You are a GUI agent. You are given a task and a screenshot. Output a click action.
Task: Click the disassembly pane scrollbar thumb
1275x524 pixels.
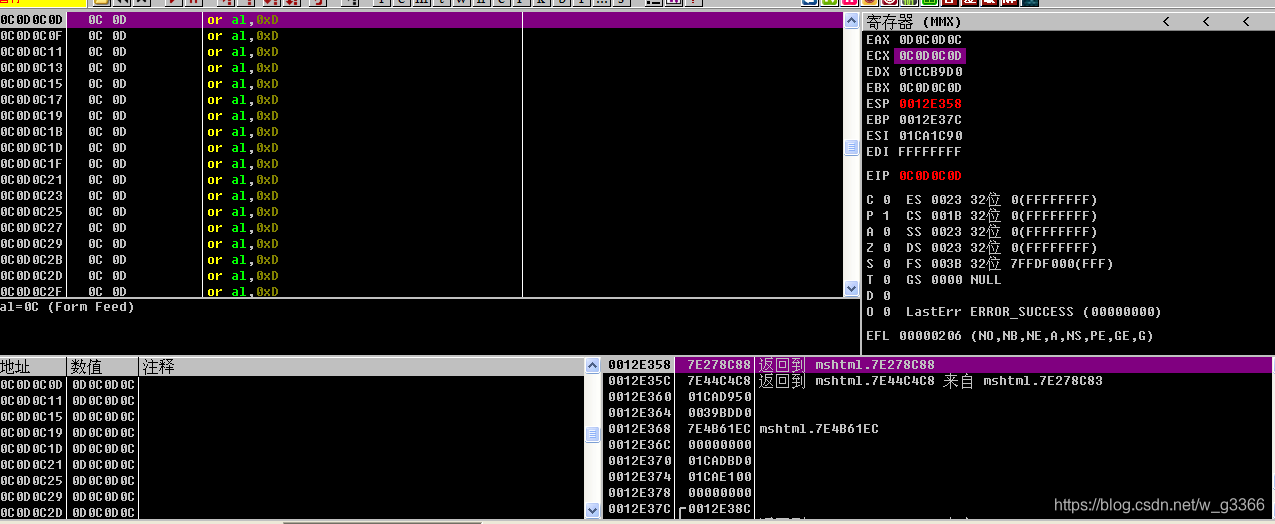(852, 148)
